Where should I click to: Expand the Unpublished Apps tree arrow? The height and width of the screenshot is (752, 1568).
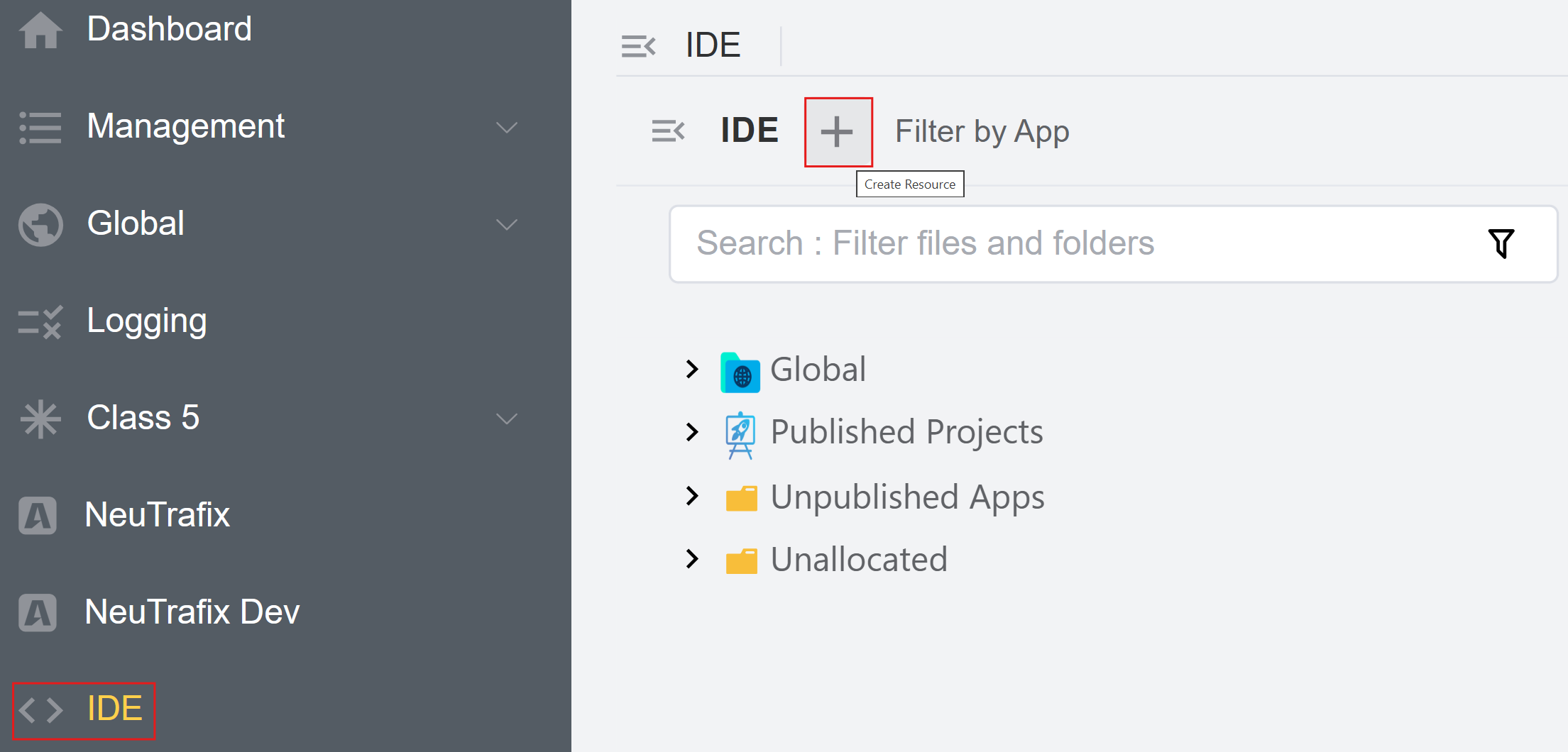pos(692,495)
